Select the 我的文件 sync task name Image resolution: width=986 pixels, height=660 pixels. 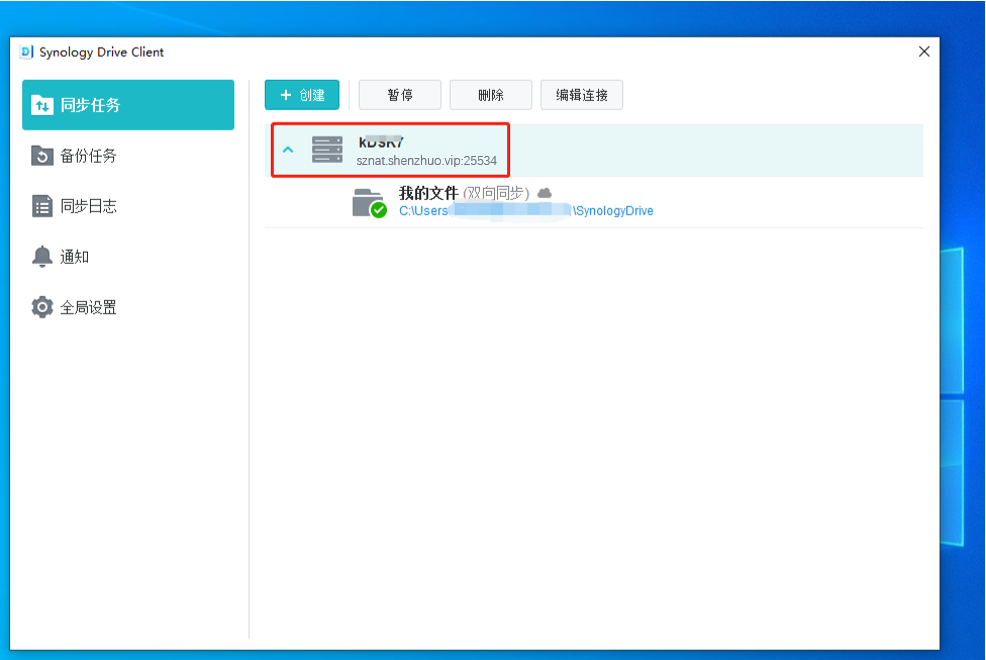pyautogui.click(x=428, y=192)
